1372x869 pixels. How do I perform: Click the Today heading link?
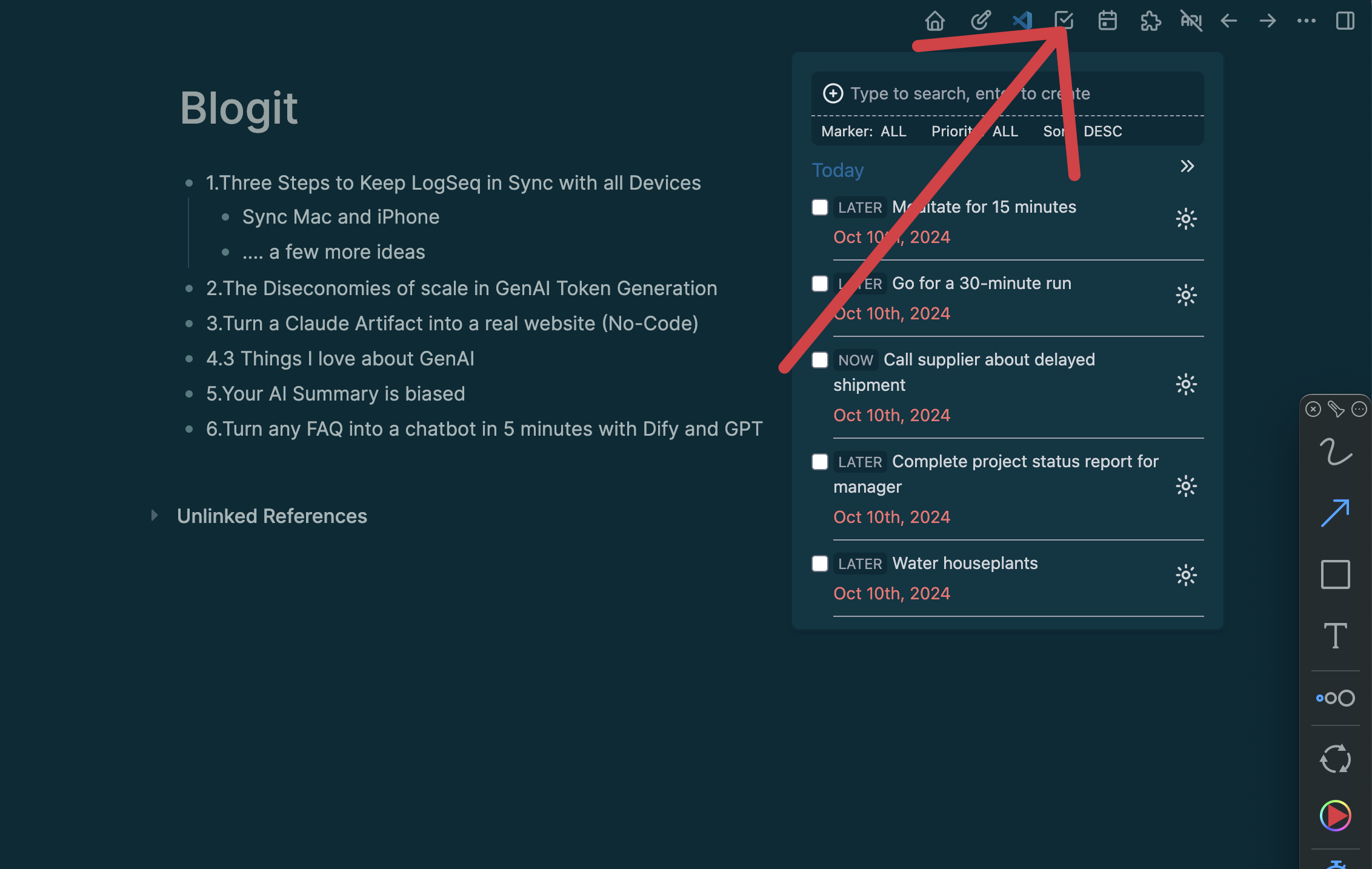click(x=838, y=170)
